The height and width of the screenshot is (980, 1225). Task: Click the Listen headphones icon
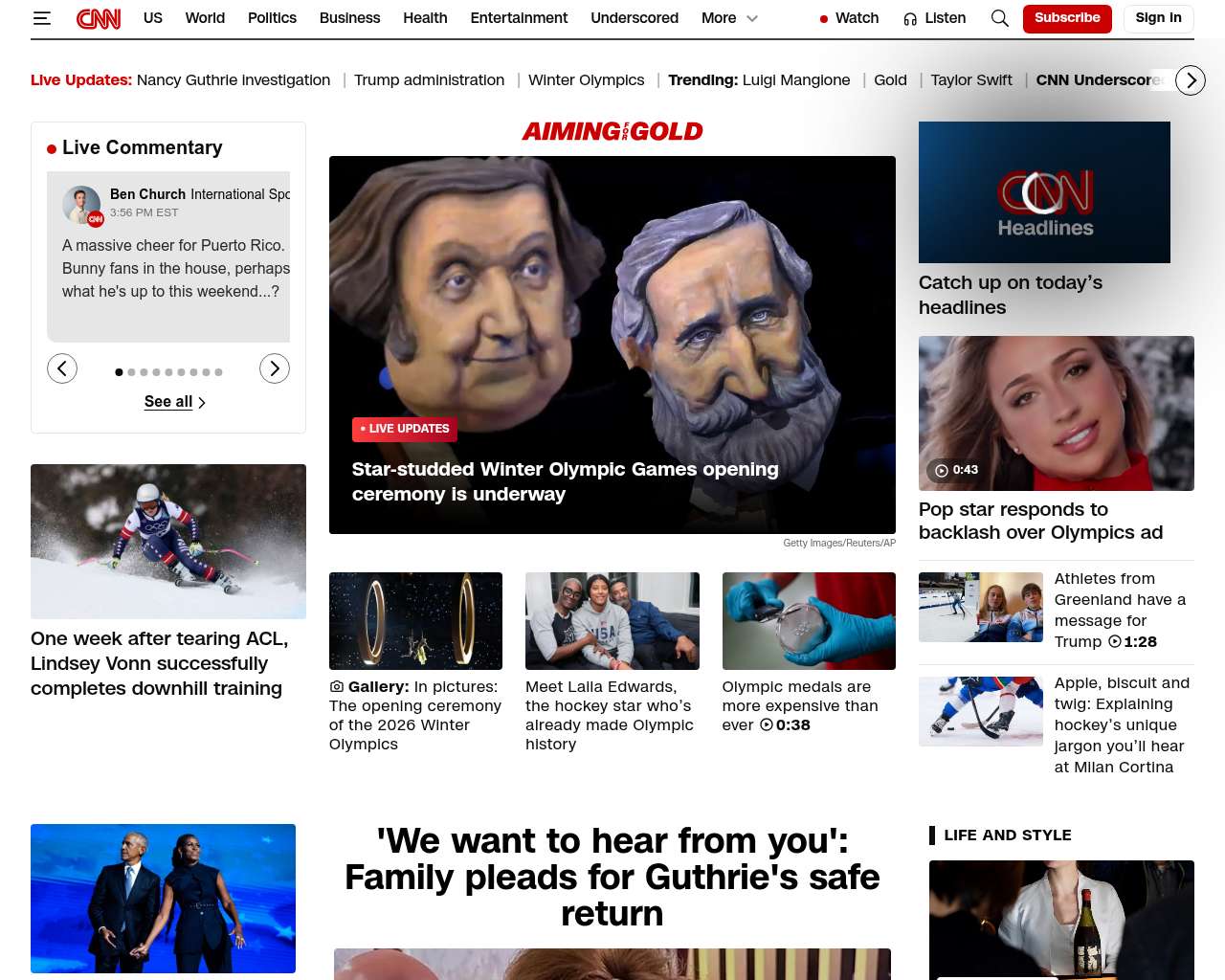click(910, 19)
